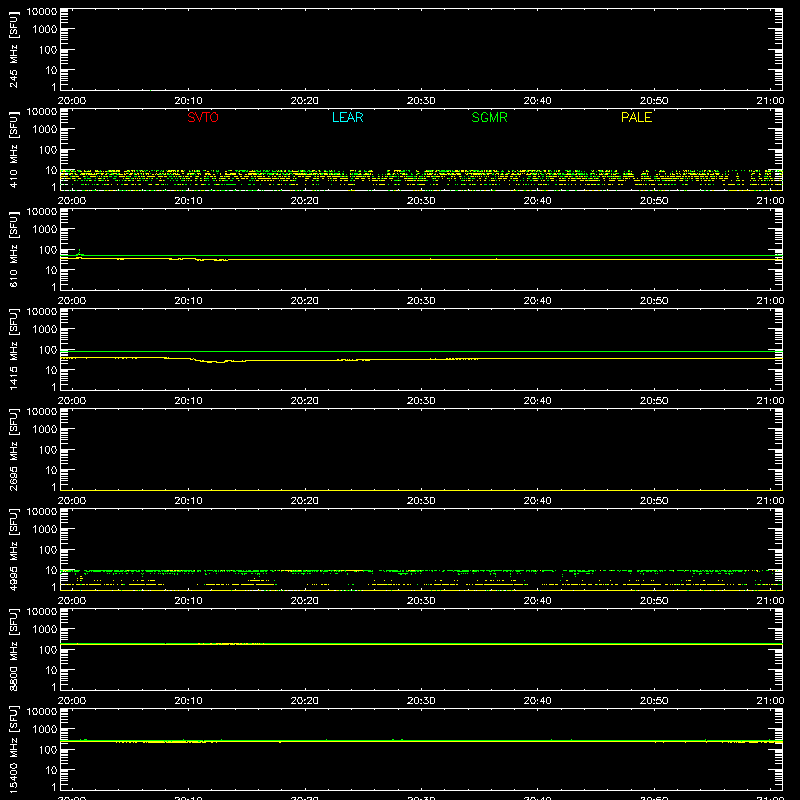
Task: Click 20:20 tick label under 2695 MHz plot
Action: click(305, 501)
